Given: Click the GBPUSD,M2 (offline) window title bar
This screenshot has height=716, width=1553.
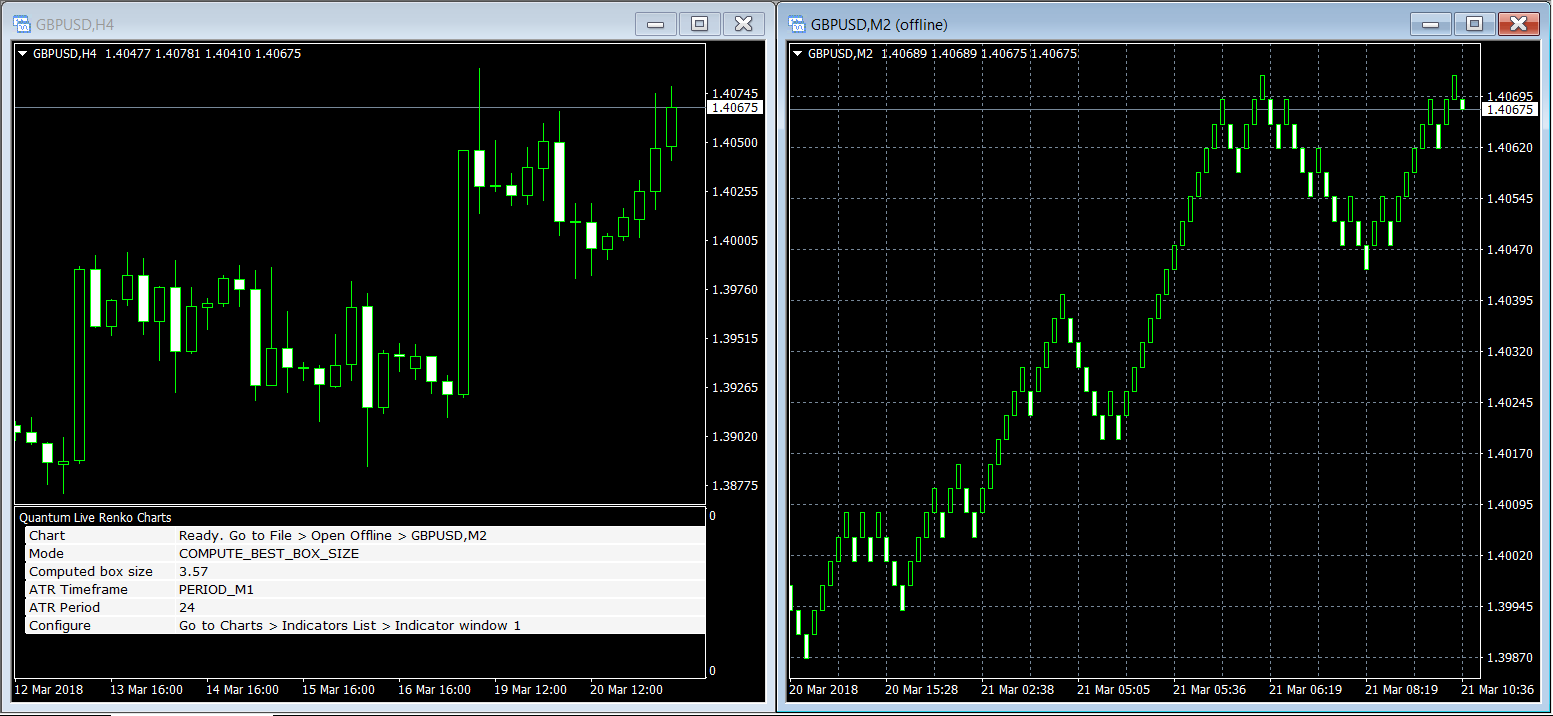Looking at the screenshot, I should (x=1100, y=24).
